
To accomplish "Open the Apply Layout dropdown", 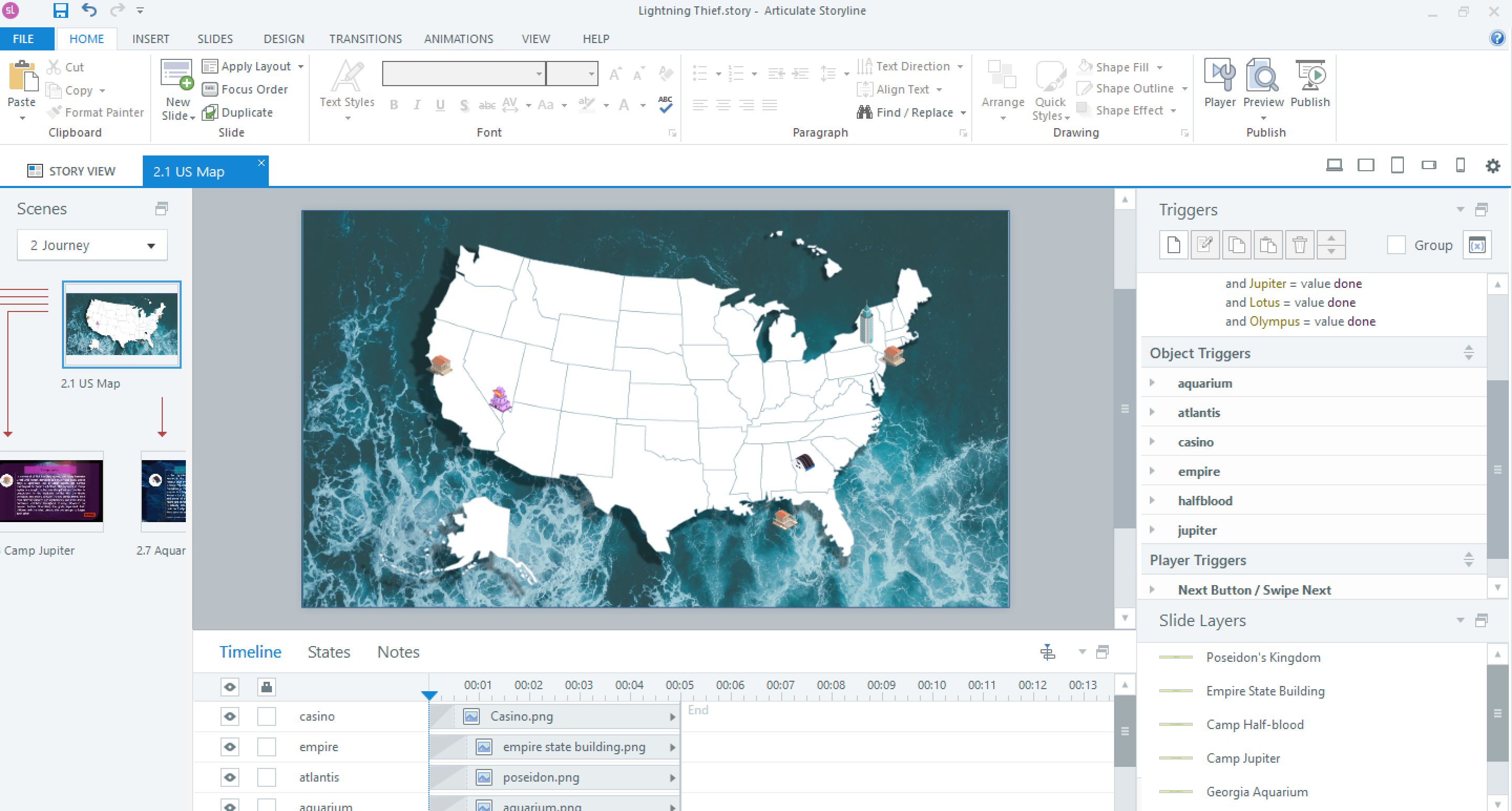I will (253, 66).
